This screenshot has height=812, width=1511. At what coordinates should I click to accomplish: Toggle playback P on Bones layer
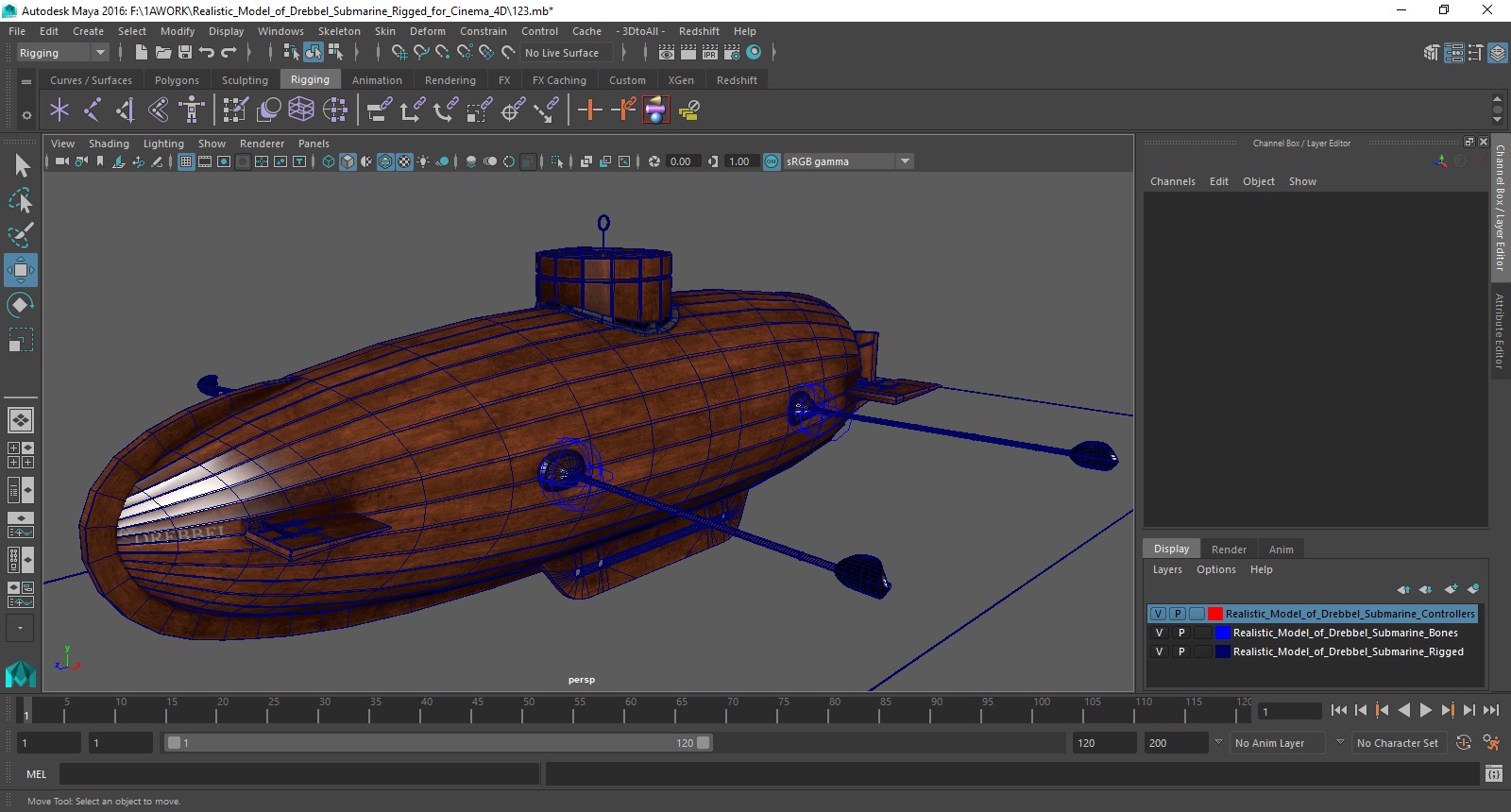click(1180, 633)
